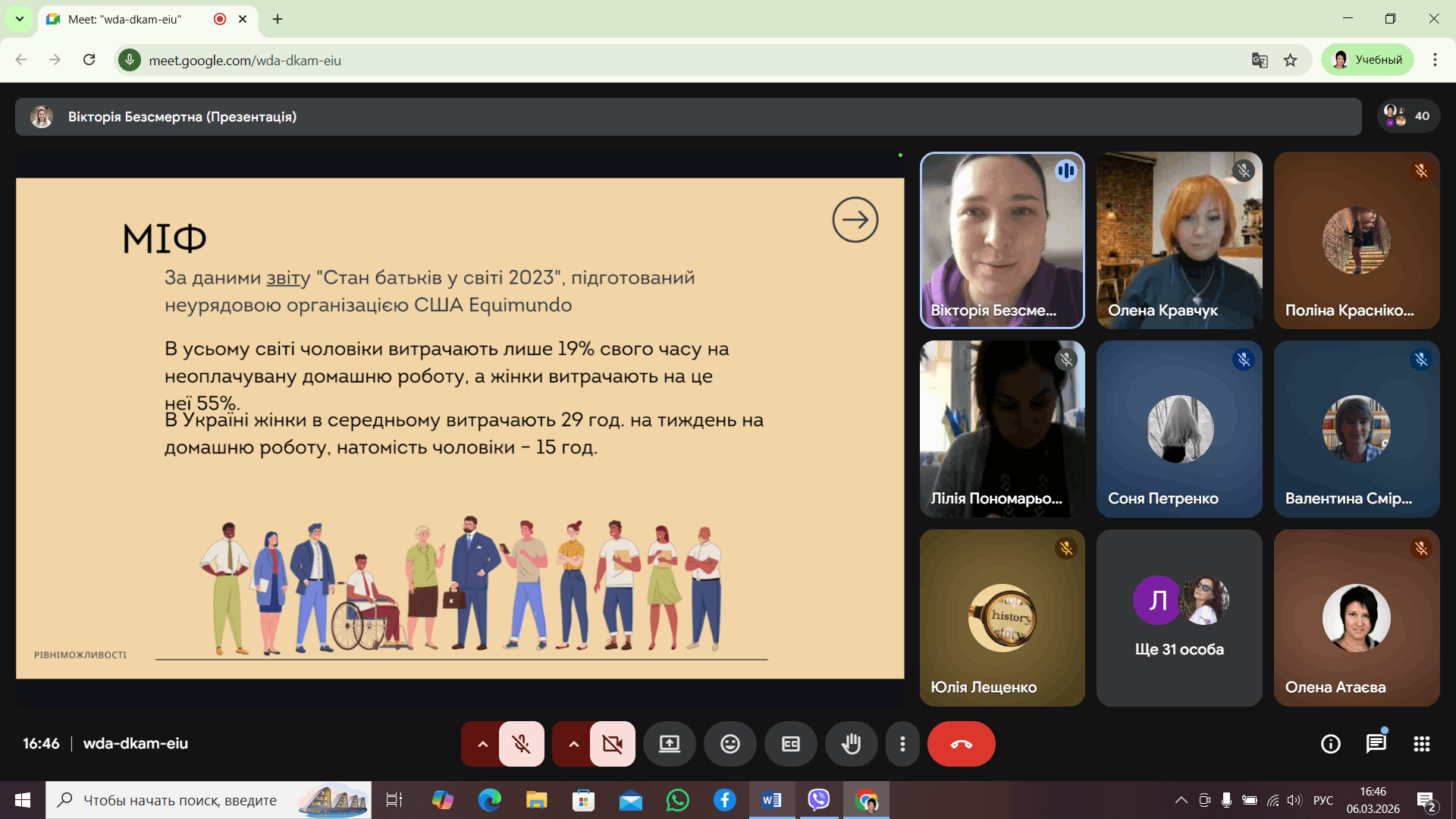Open the activities grid icon
The image size is (1456, 819).
point(1421,744)
